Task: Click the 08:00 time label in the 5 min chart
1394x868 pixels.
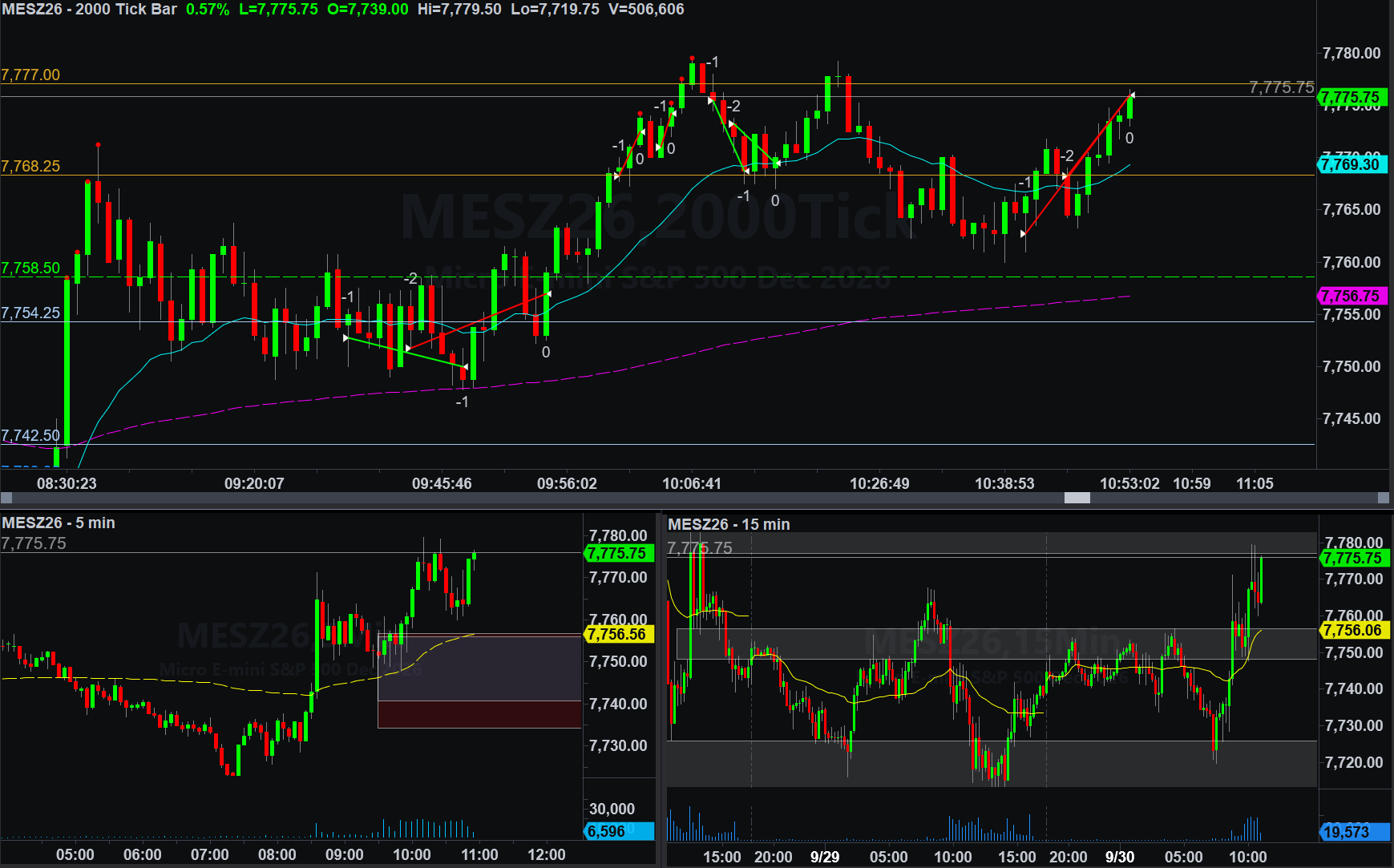Action: coord(277,855)
